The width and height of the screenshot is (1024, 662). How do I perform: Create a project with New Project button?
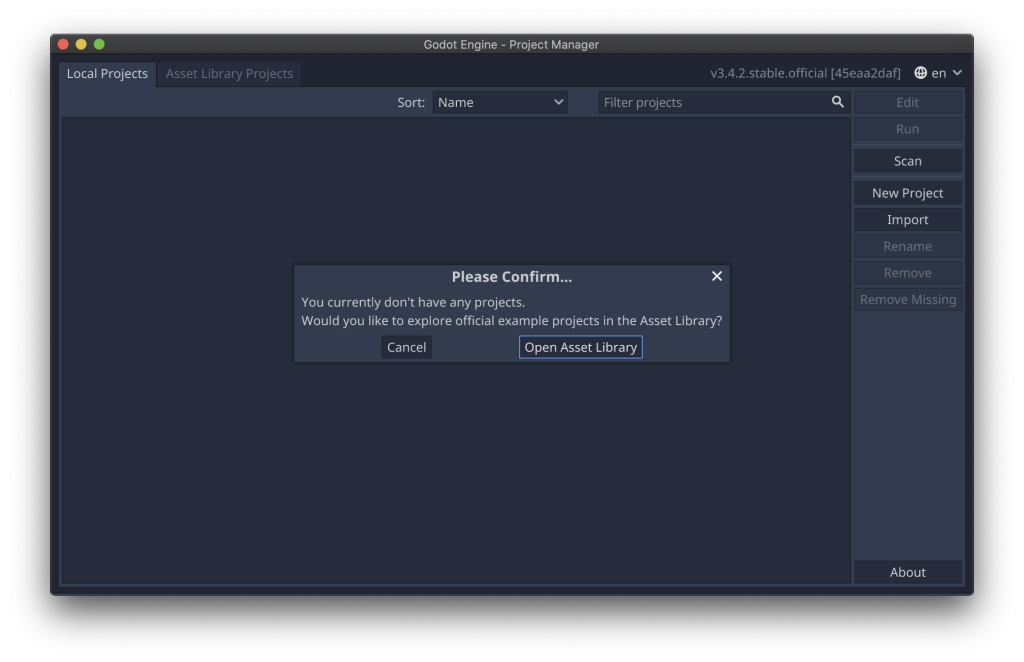[x=908, y=193]
